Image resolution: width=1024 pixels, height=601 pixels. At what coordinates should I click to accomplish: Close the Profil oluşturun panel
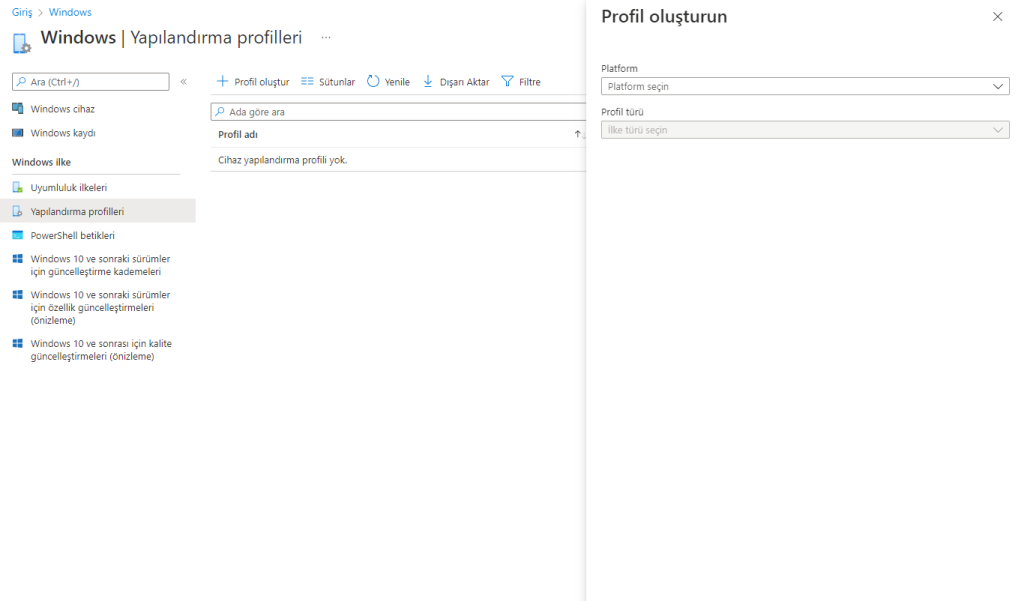point(997,17)
